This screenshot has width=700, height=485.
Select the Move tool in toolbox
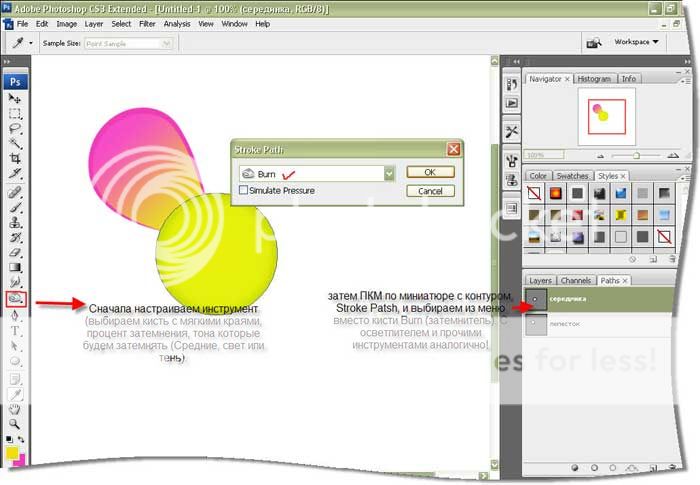click(x=15, y=99)
